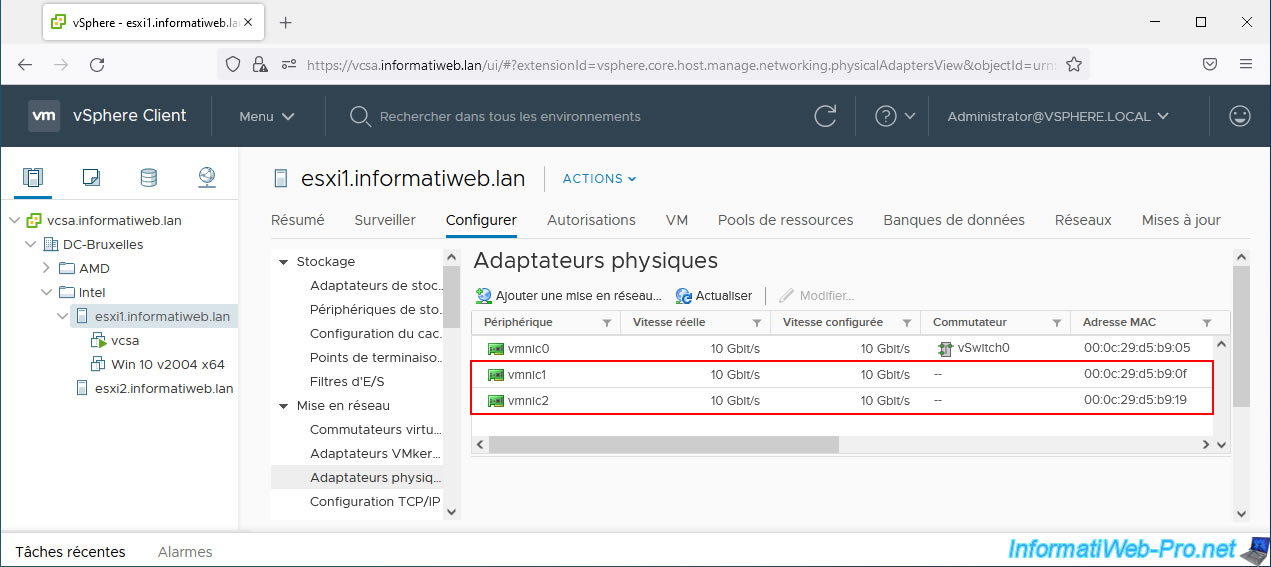Click the global refresh icon in header
This screenshot has width=1271, height=567.
(x=825, y=116)
